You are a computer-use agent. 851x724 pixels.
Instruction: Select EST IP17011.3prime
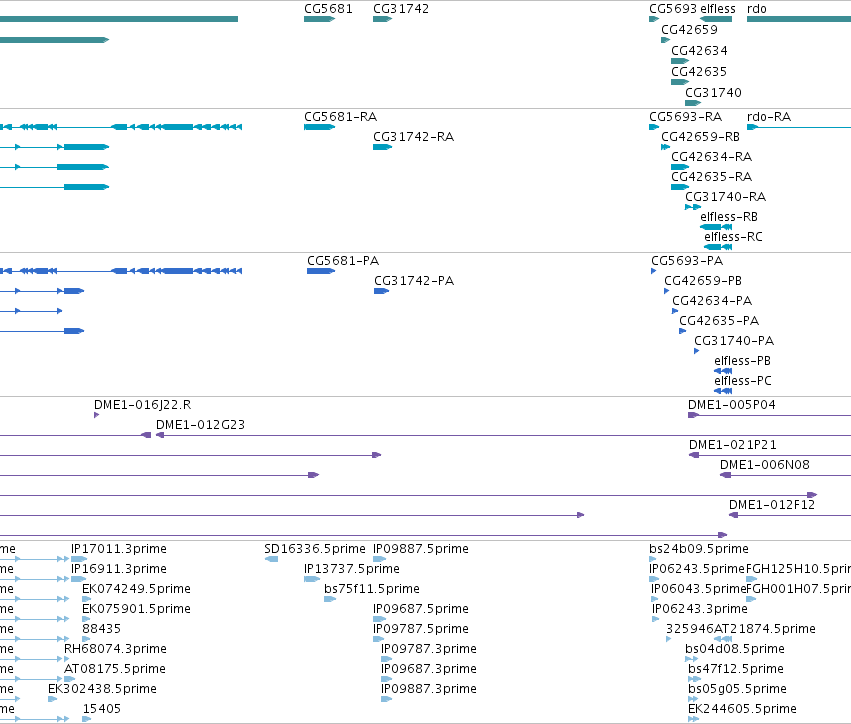pyautogui.click(x=119, y=549)
